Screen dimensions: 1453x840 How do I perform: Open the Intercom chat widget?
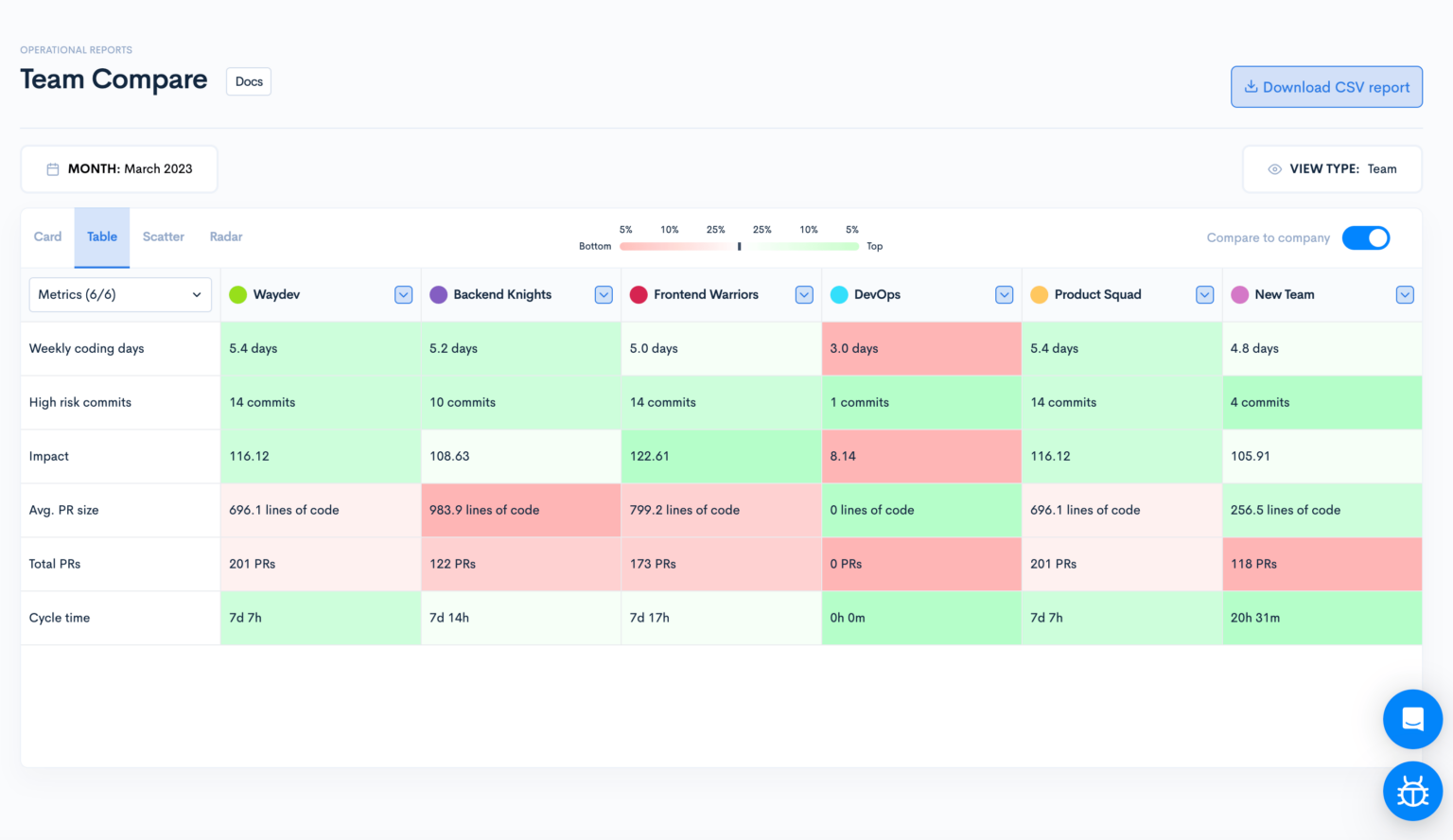(1412, 719)
